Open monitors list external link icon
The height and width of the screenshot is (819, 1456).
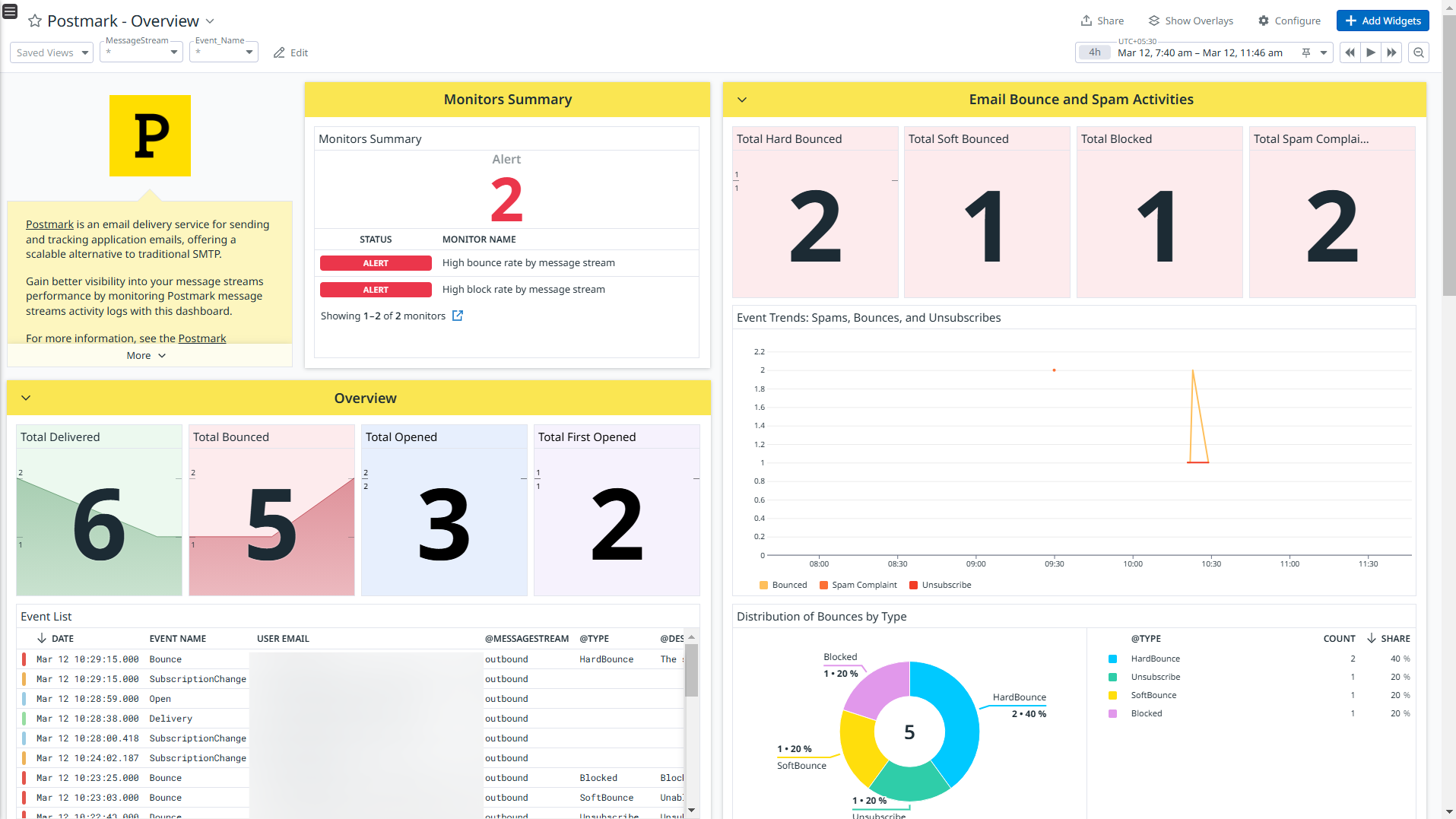[458, 316]
